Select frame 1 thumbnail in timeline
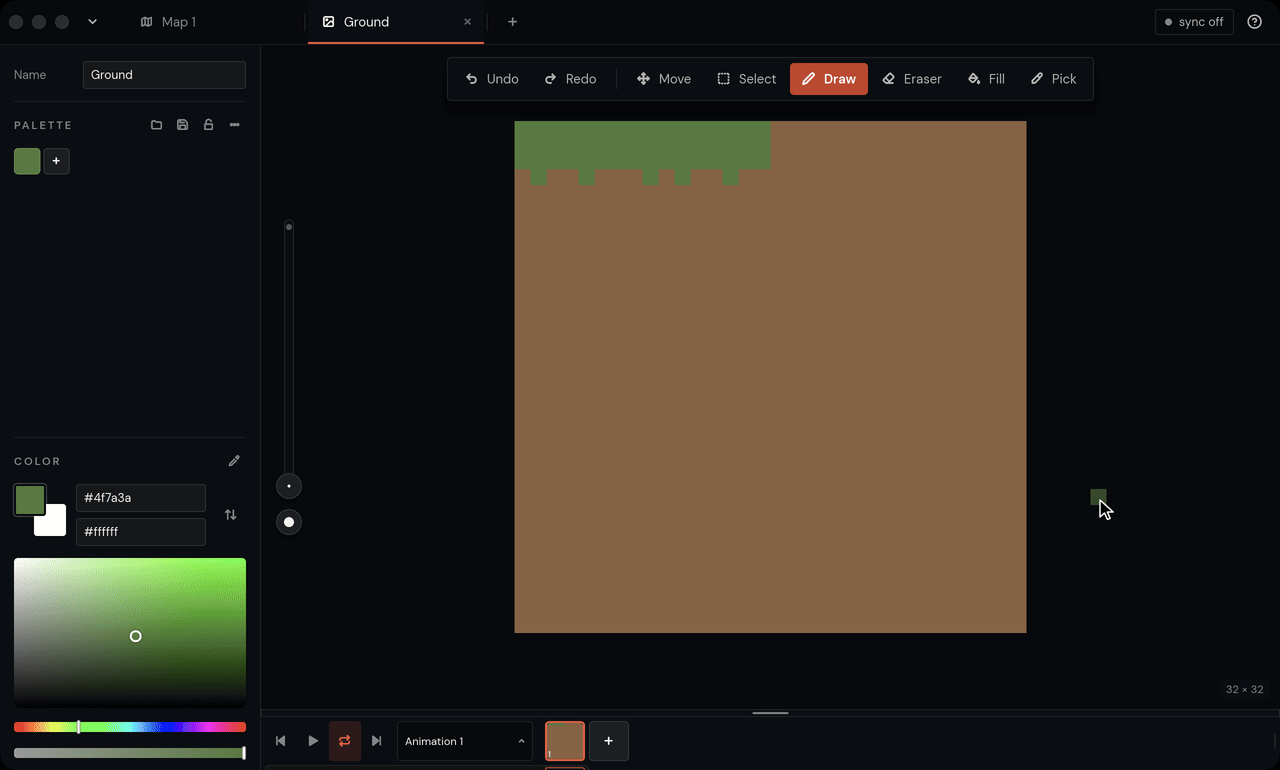This screenshot has height=770, width=1280. pyautogui.click(x=565, y=741)
